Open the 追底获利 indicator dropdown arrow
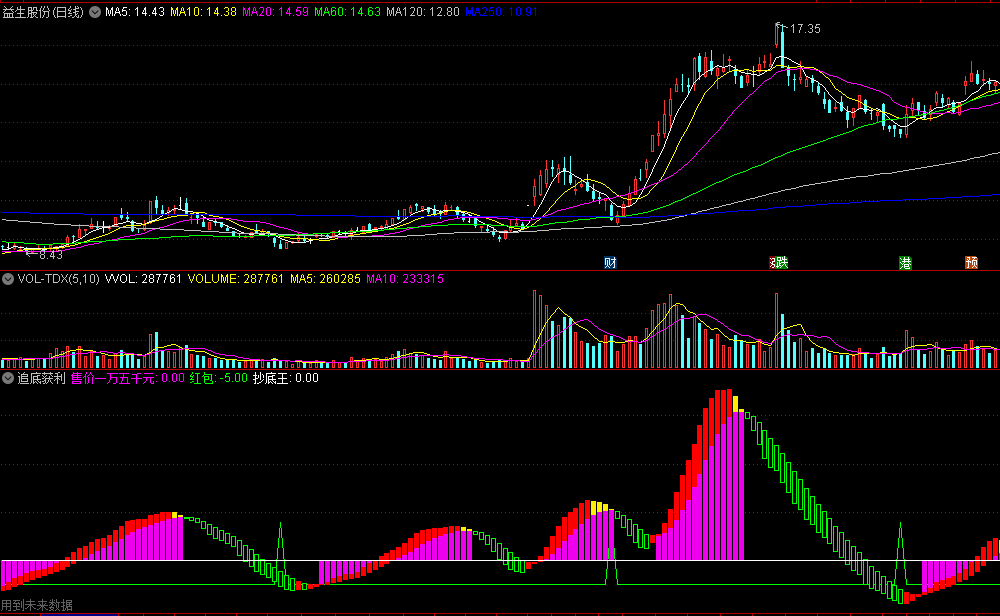 click(8, 378)
